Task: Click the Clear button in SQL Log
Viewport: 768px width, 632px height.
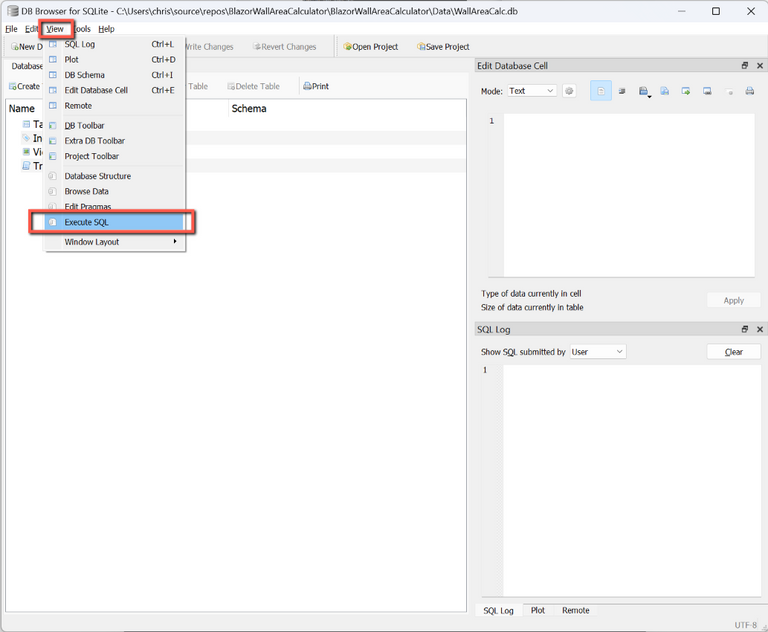Action: [734, 352]
